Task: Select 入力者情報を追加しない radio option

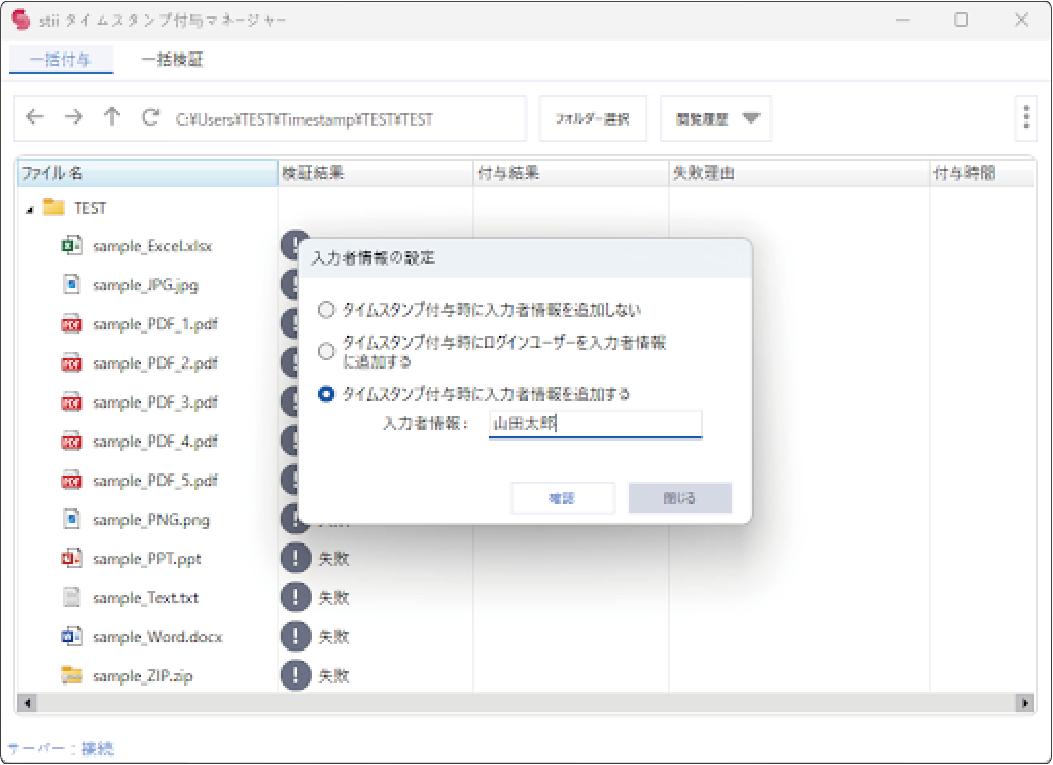Action: pyautogui.click(x=326, y=309)
